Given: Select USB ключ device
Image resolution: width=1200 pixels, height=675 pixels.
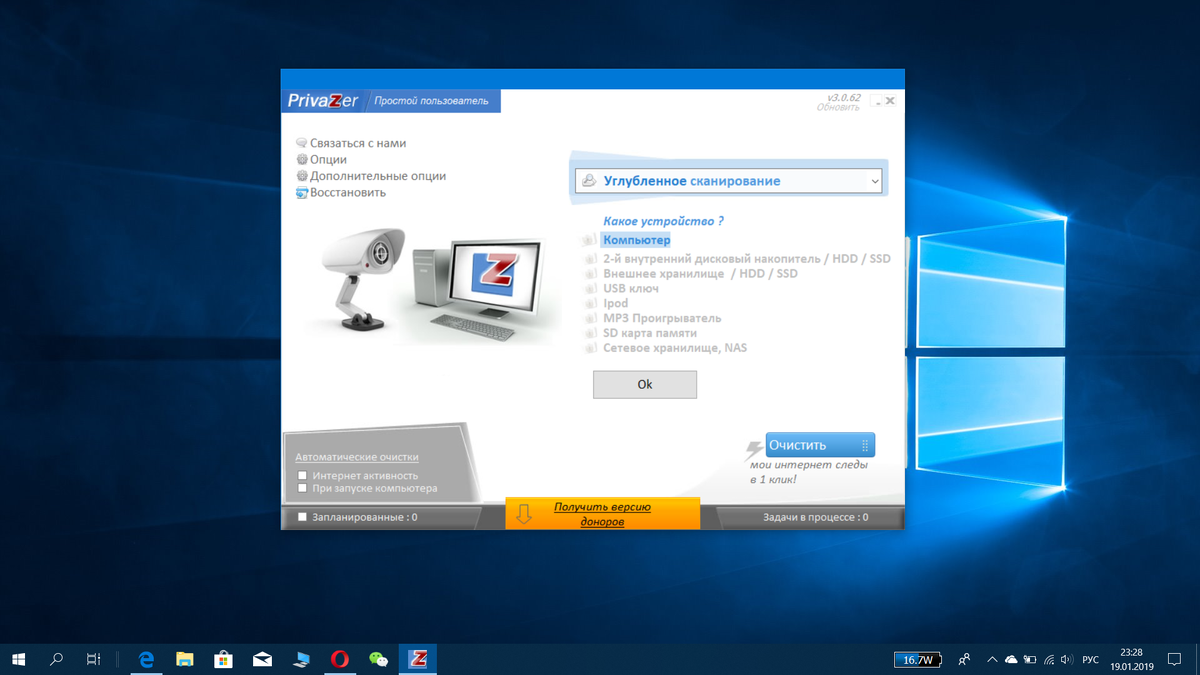Looking at the screenshot, I should pyautogui.click(x=631, y=288).
